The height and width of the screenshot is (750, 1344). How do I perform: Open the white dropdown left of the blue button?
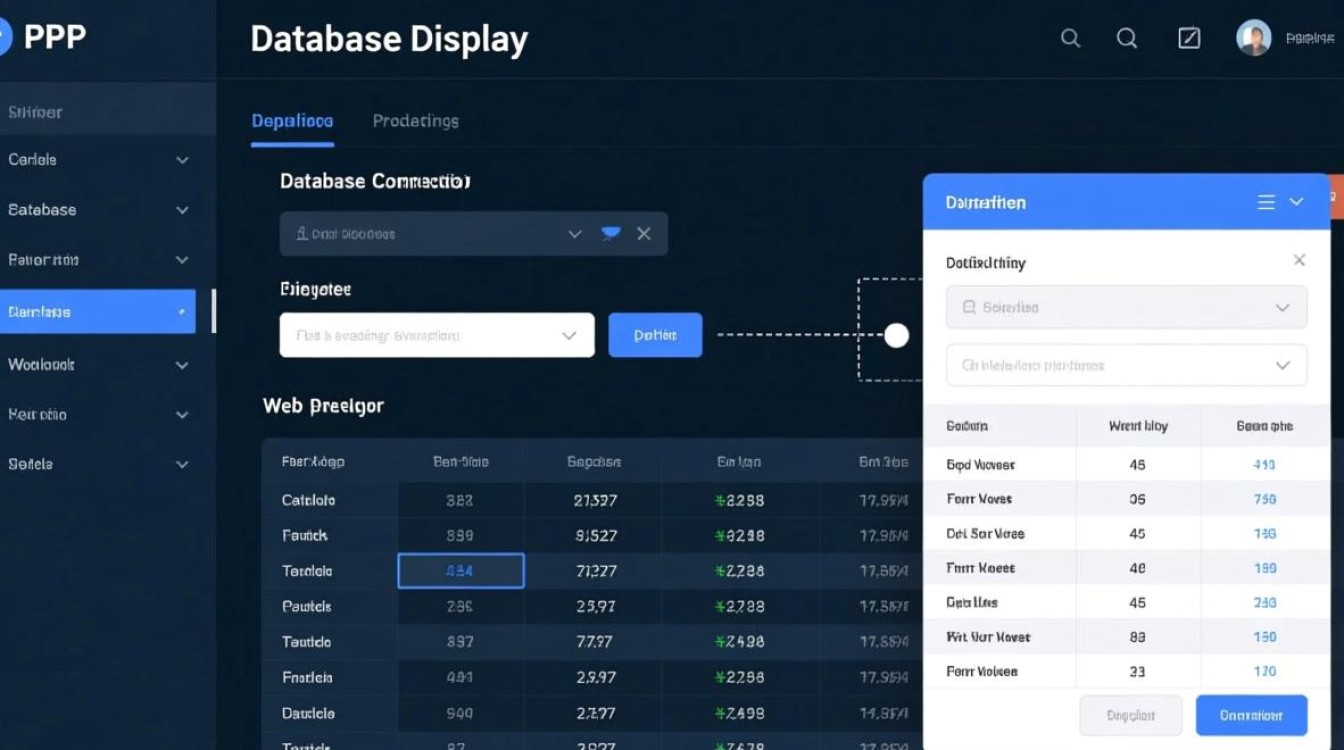pyautogui.click(x=436, y=336)
